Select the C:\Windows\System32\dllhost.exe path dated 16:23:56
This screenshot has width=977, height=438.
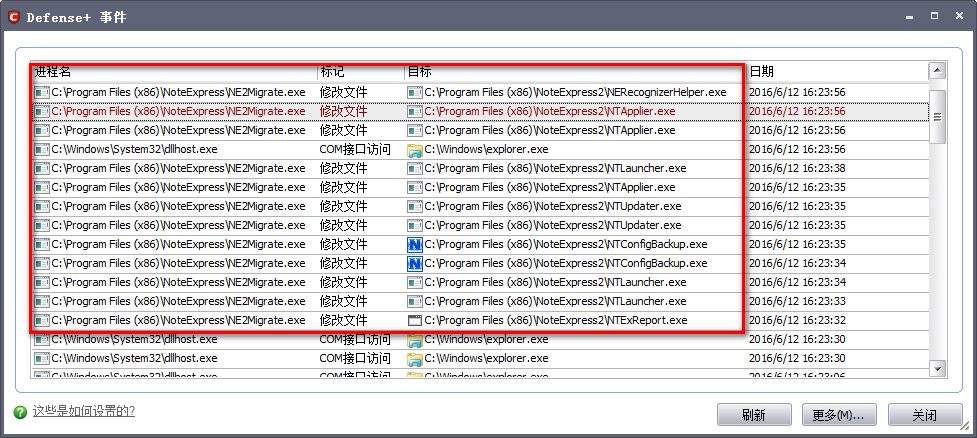(135, 150)
